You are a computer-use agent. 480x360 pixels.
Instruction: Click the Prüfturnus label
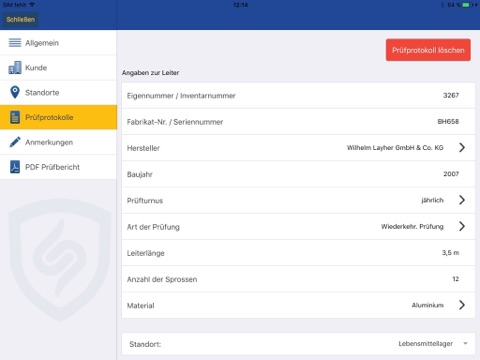[145, 201]
